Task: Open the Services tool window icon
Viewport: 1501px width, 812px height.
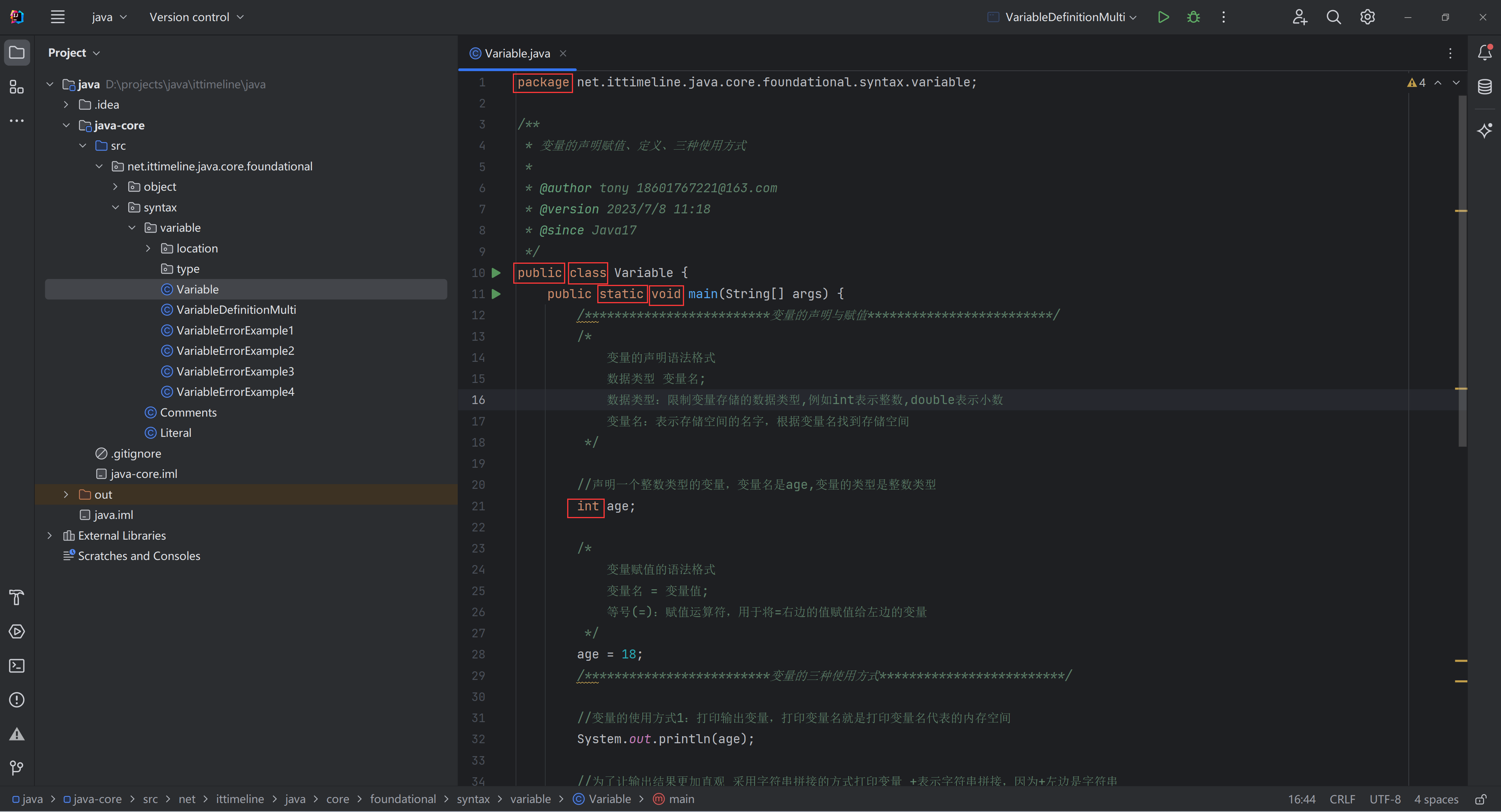Action: tap(17, 631)
